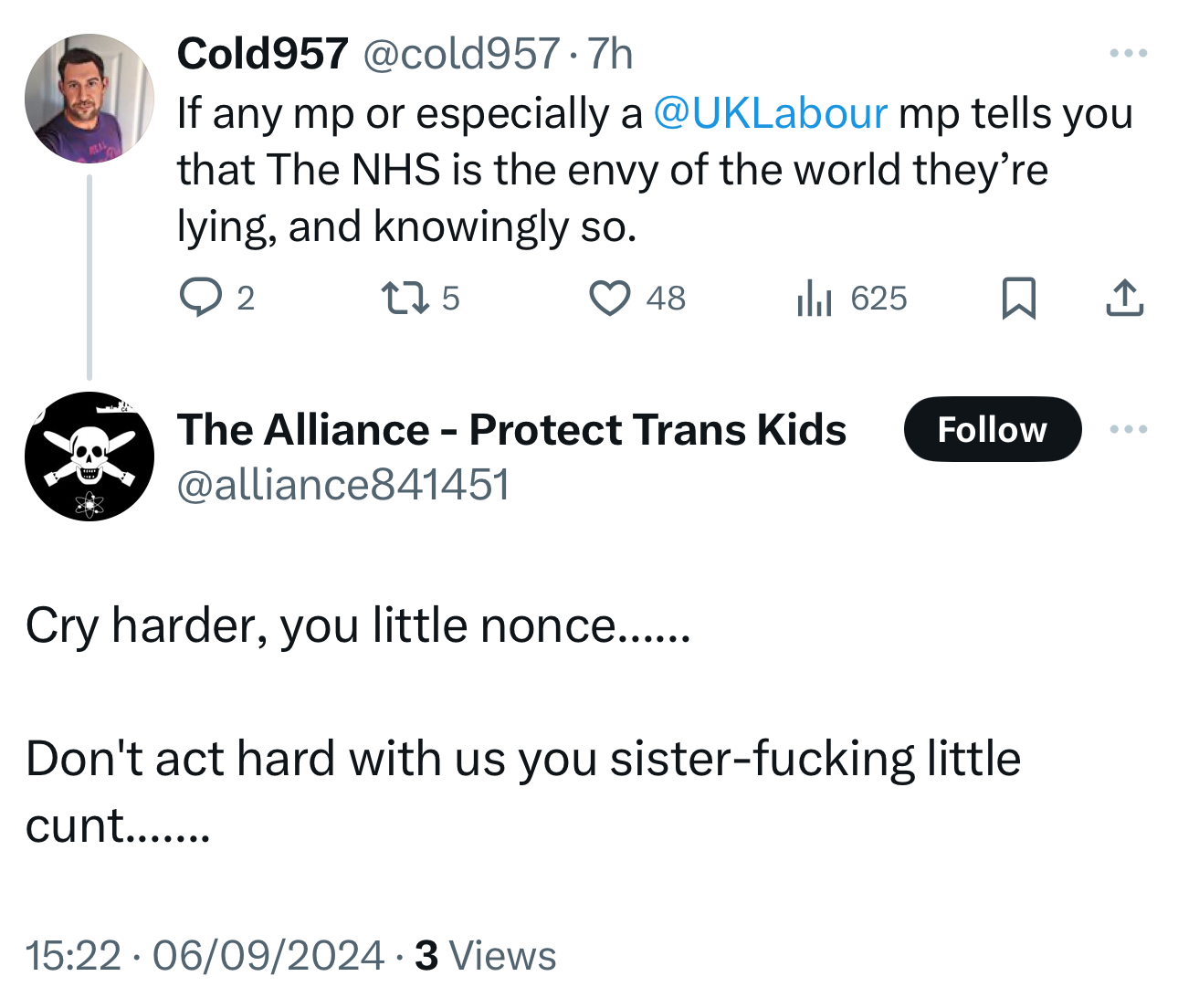Open the @cold957 handle
The width and height of the screenshot is (1178, 1008).
(x=461, y=54)
